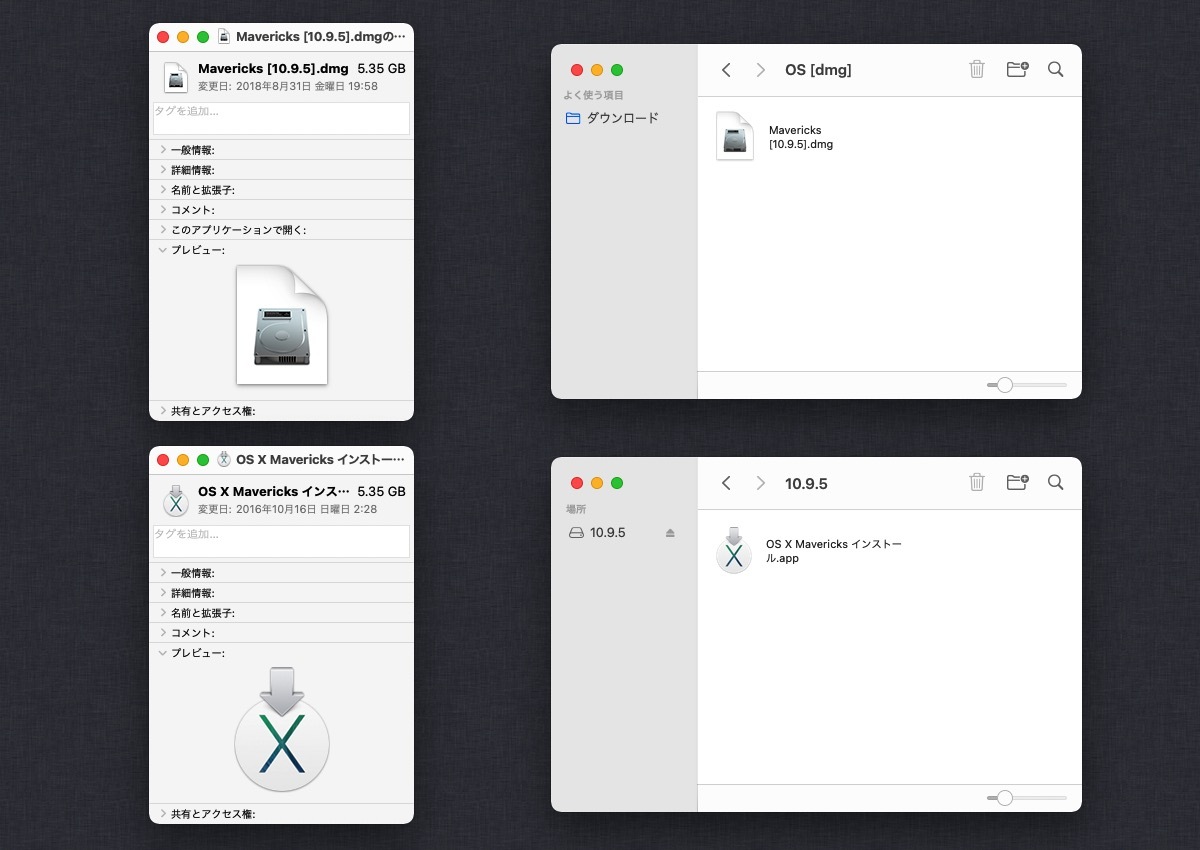Go back in the OS [dmg] window
Screen dimensions: 1200x850
[726, 69]
